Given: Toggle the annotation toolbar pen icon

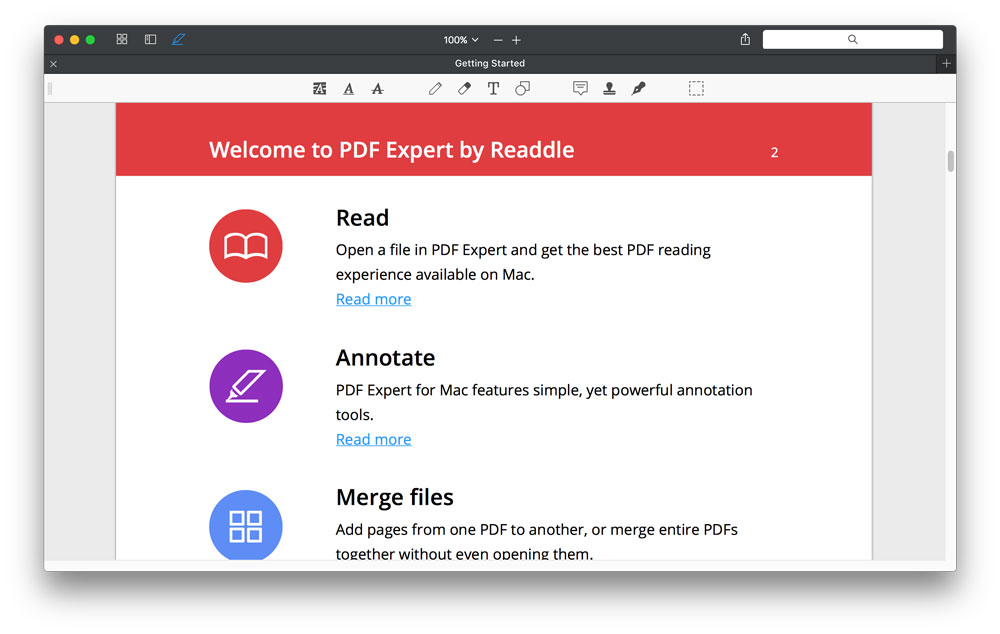Looking at the screenshot, I should [179, 40].
